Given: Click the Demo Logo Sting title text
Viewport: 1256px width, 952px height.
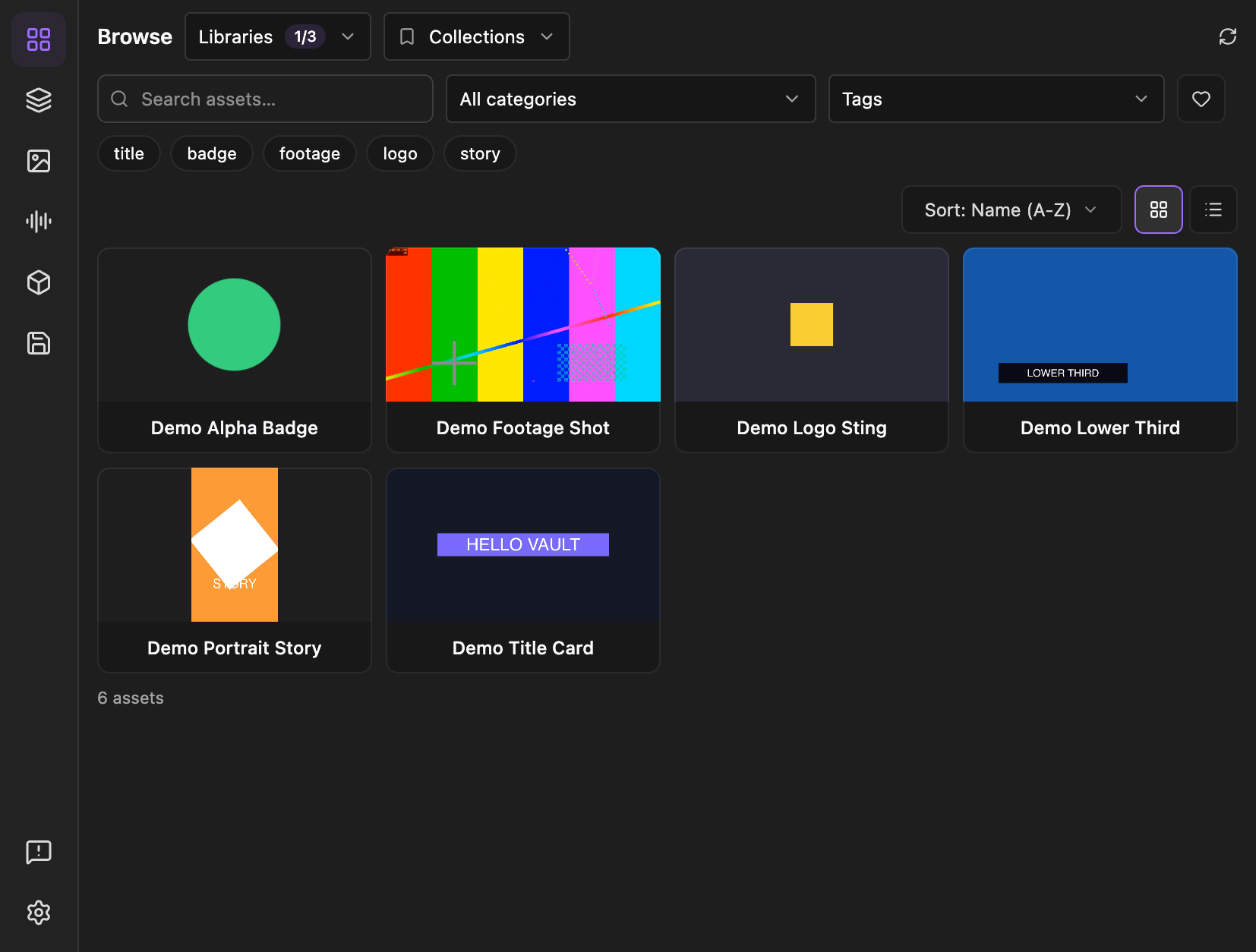Looking at the screenshot, I should point(812,428).
